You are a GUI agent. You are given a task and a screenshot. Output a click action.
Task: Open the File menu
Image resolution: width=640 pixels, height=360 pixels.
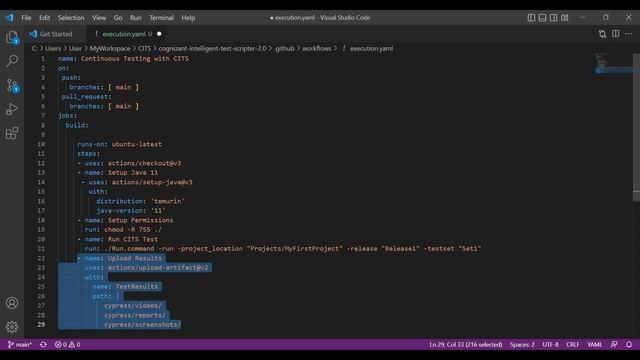tap(26, 18)
